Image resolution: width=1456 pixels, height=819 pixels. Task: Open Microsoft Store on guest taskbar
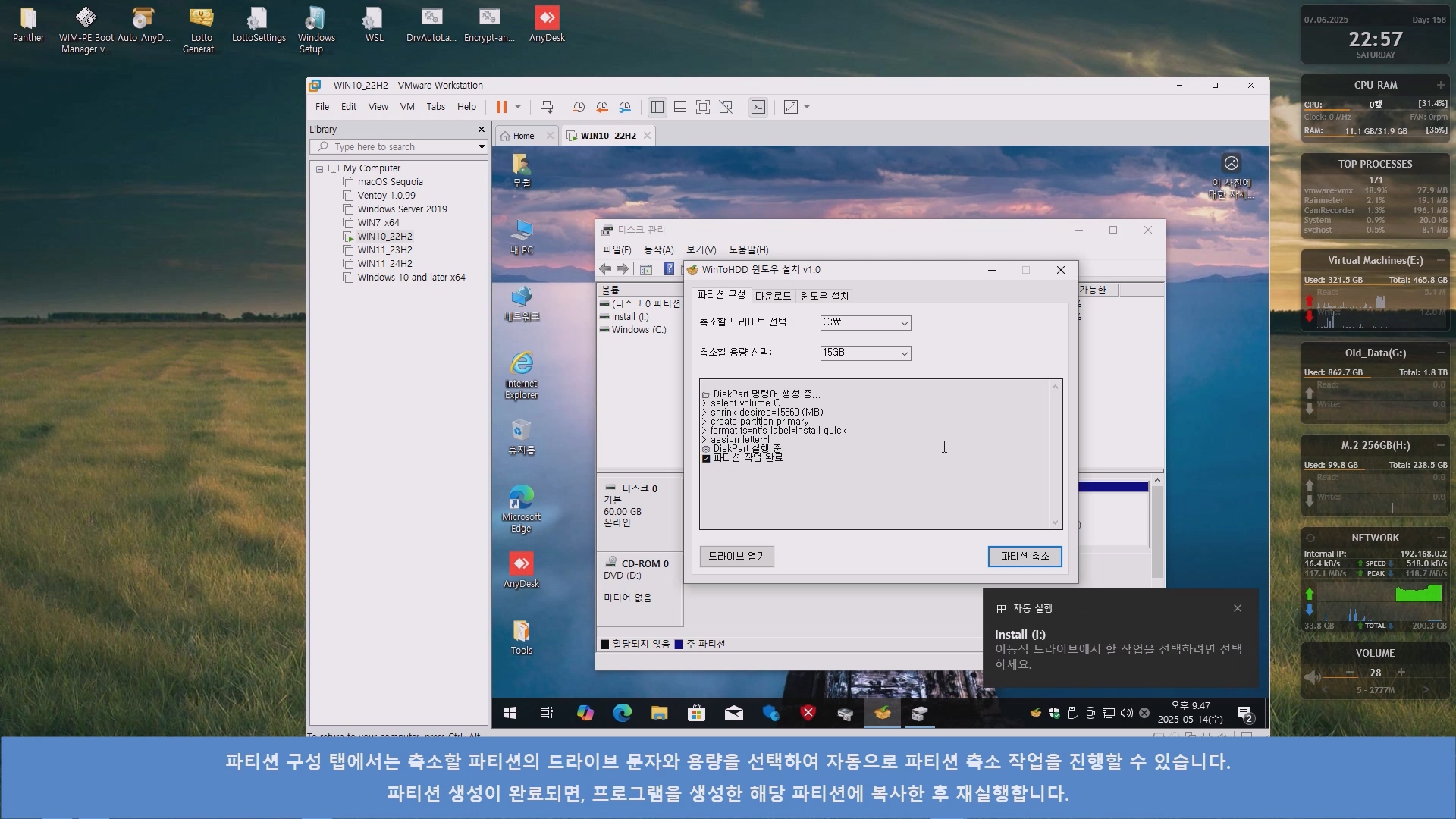pyautogui.click(x=696, y=713)
